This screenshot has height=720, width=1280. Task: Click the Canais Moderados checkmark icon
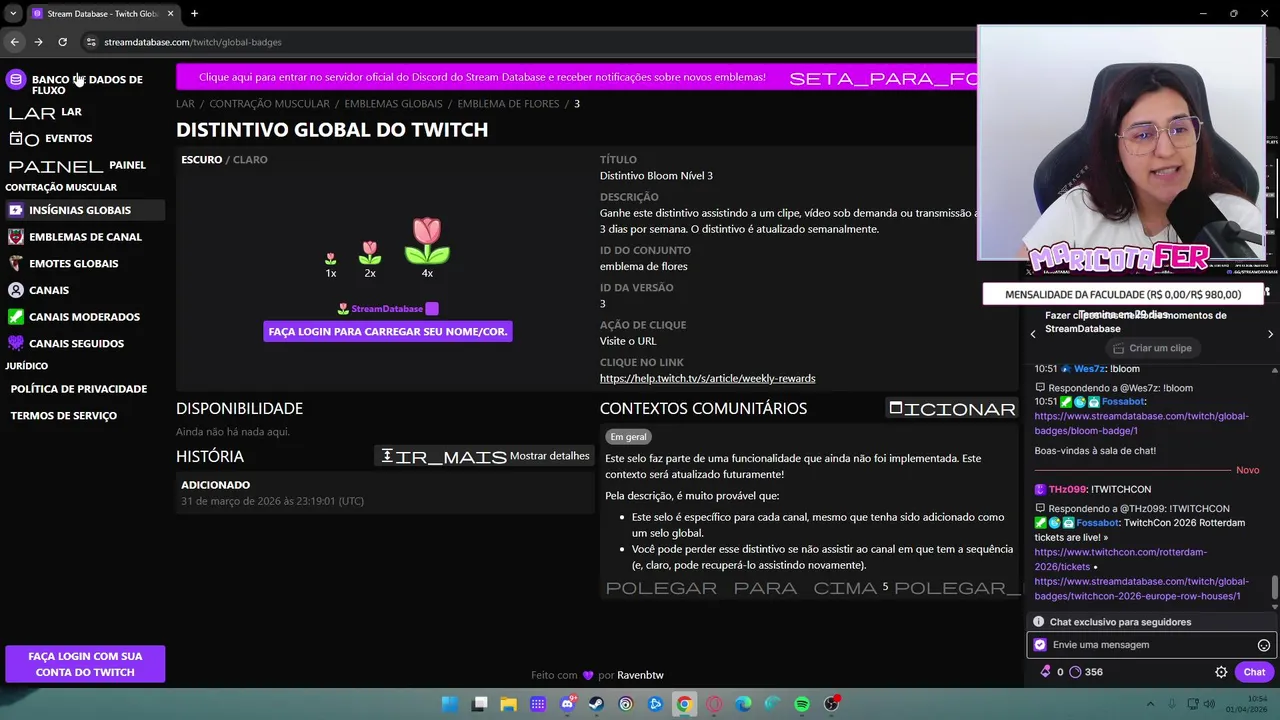(x=15, y=317)
